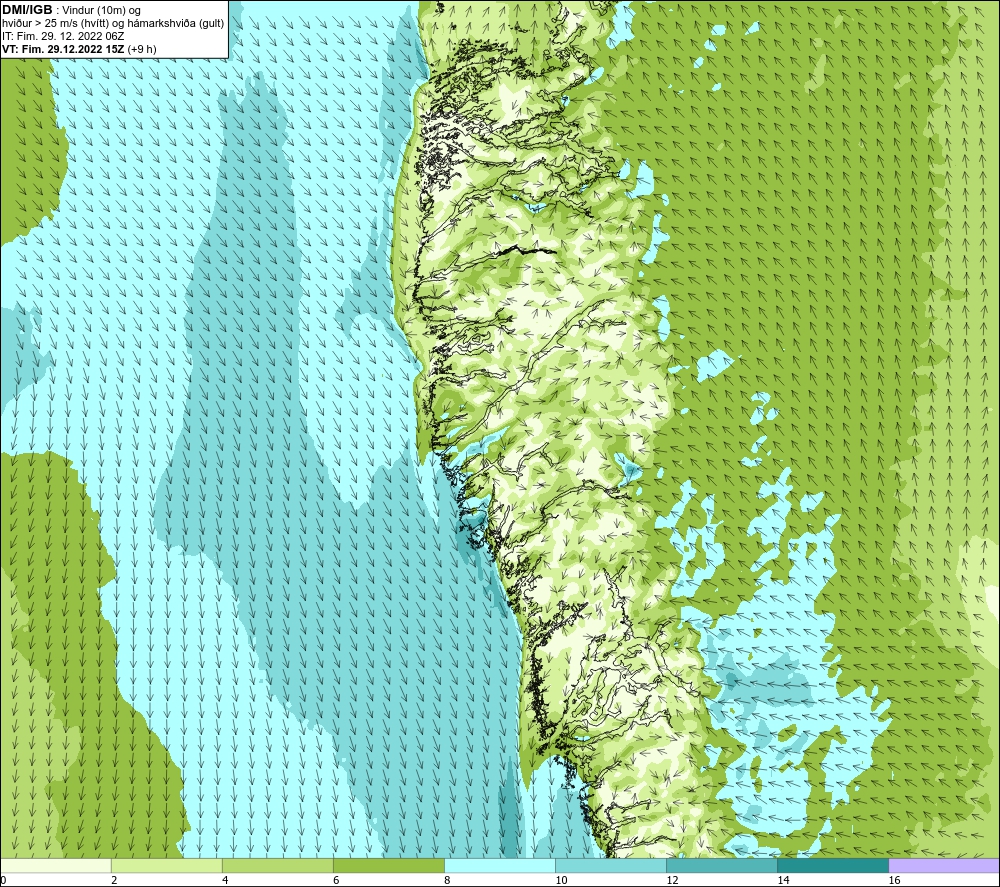Select the 12–14 m/s teal legend swatch
The image size is (1000, 887).
coord(722,865)
